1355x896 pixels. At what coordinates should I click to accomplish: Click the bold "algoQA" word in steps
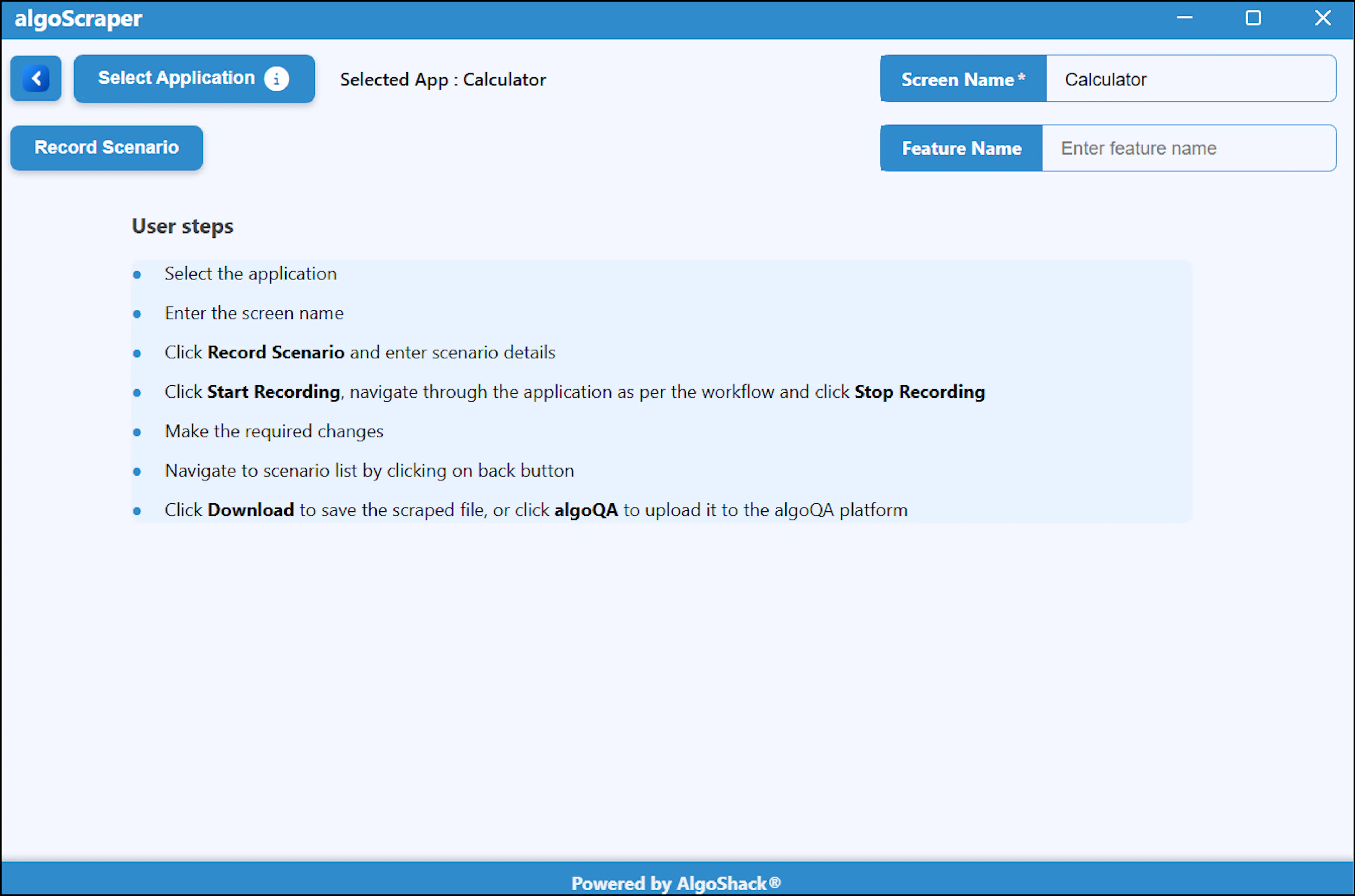click(586, 510)
